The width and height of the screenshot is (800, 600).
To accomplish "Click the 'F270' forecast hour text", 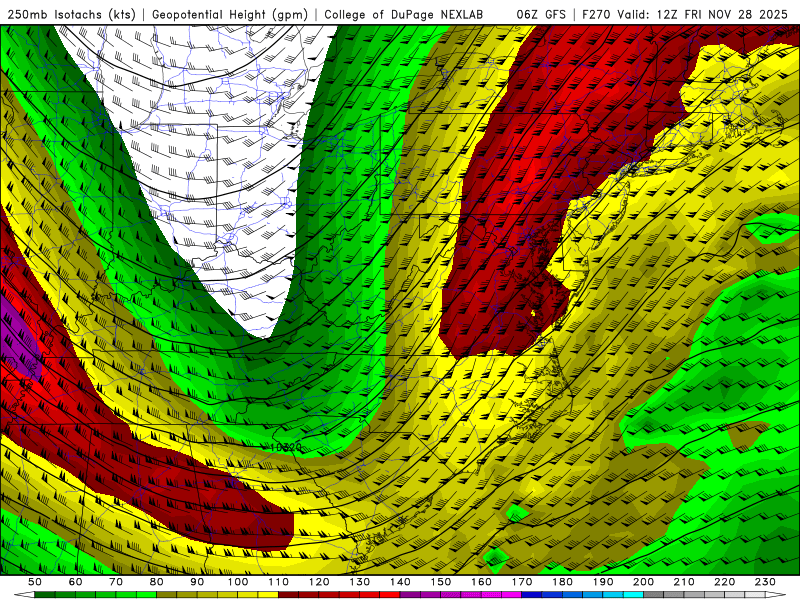I will pos(597,14).
